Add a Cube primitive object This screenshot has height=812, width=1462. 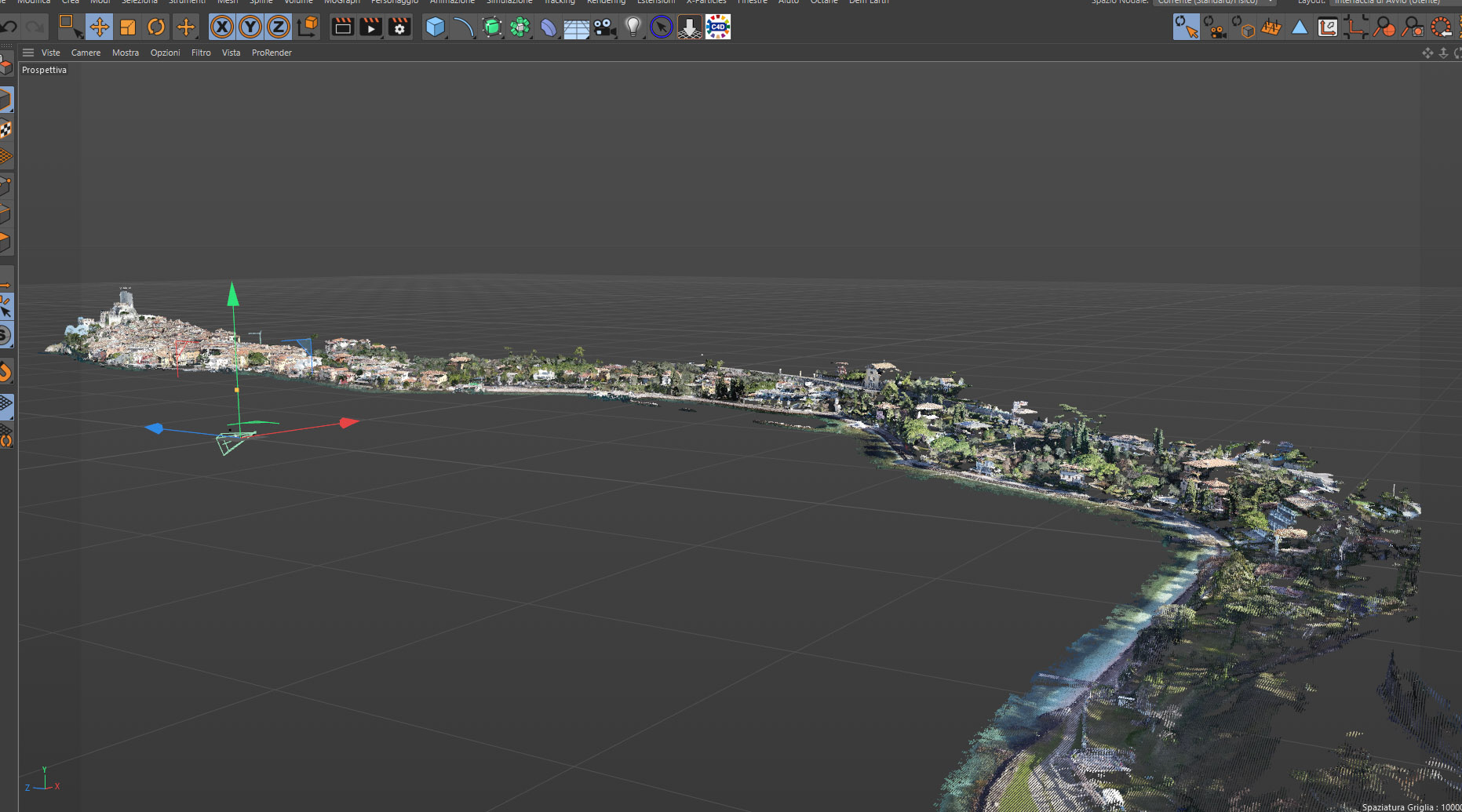pyautogui.click(x=435, y=27)
